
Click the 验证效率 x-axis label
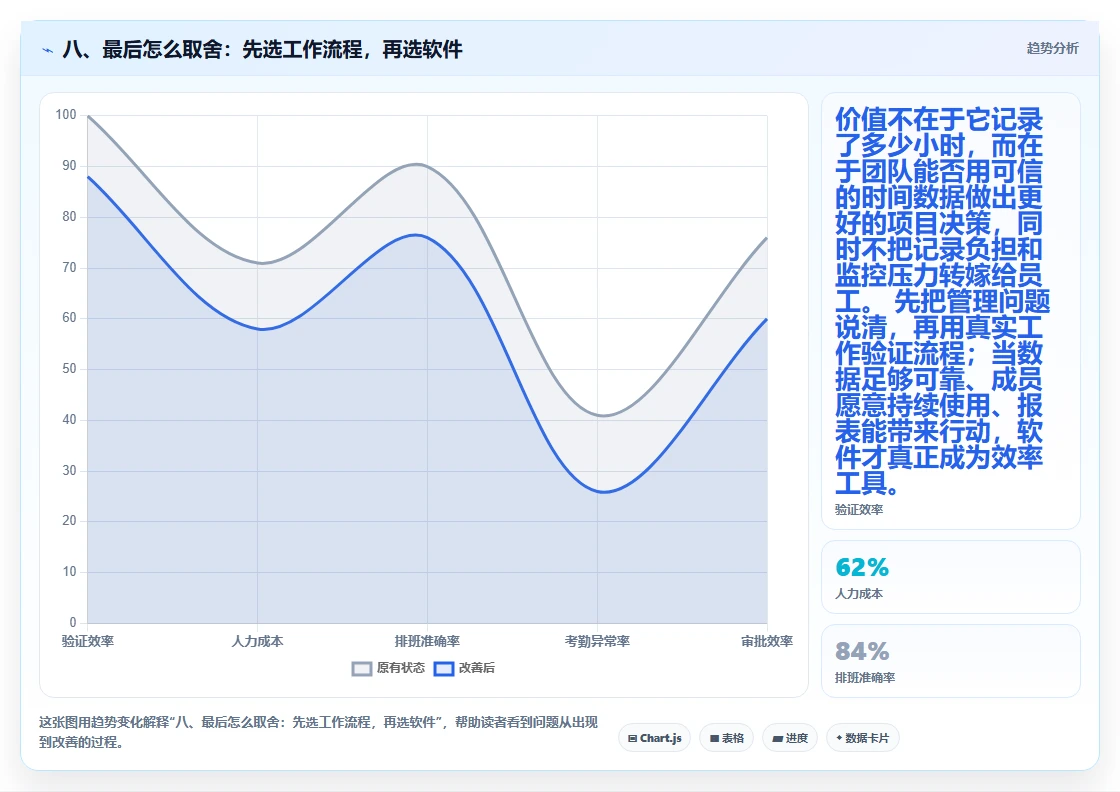[x=88, y=641]
